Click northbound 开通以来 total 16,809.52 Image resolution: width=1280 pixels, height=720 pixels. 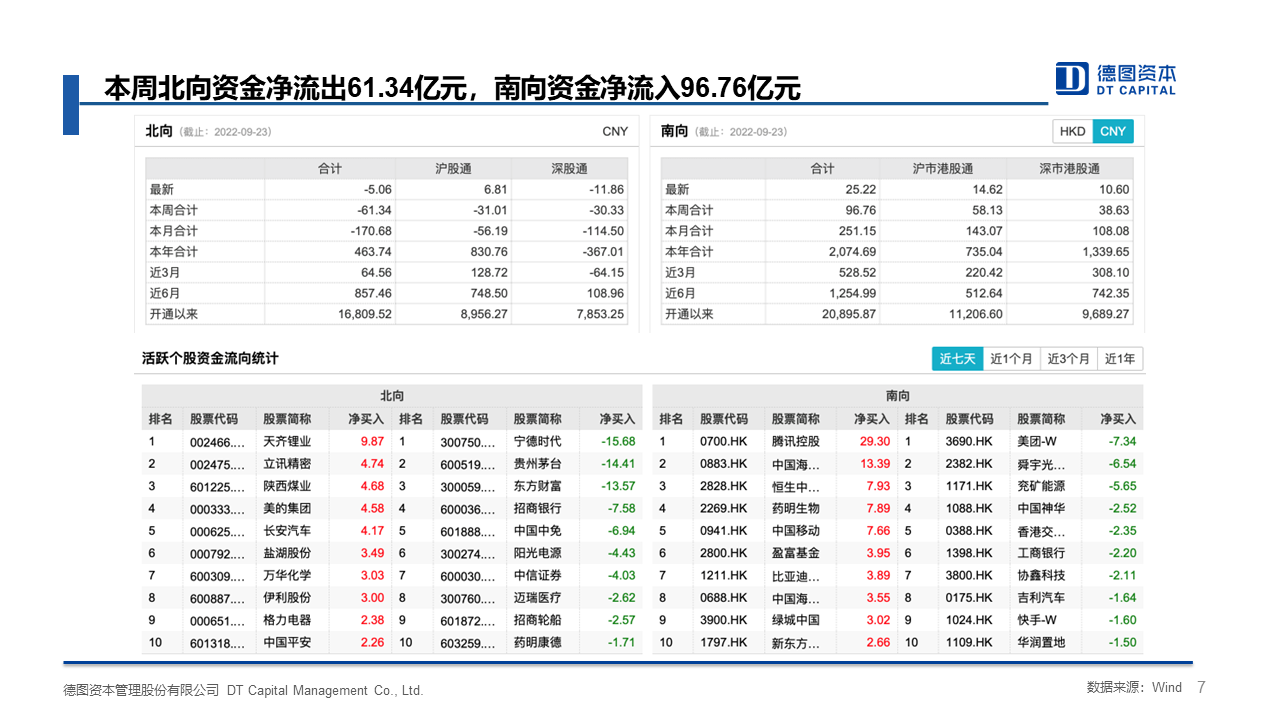365,314
